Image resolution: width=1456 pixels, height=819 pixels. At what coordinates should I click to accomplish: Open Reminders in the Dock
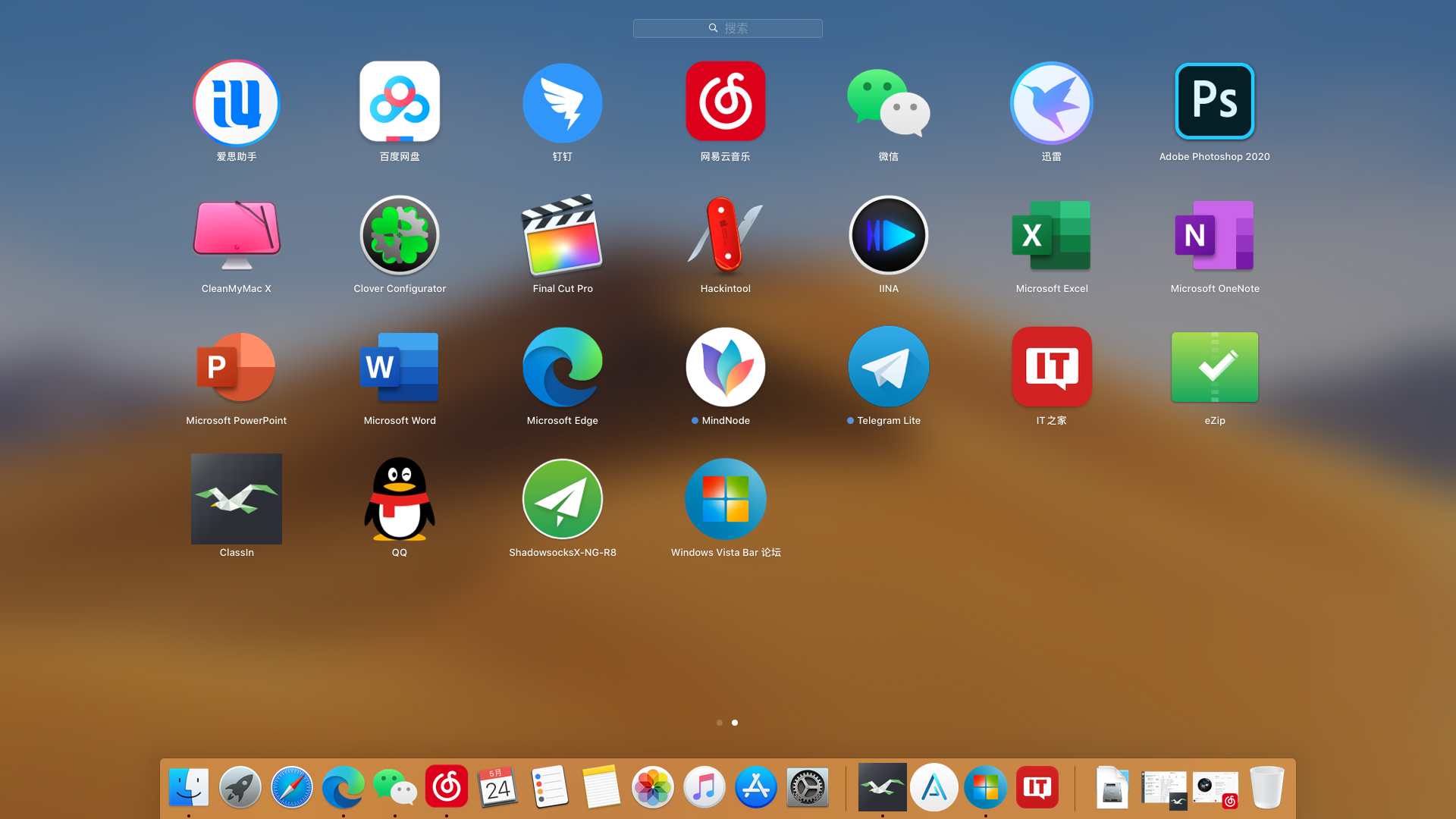click(550, 786)
